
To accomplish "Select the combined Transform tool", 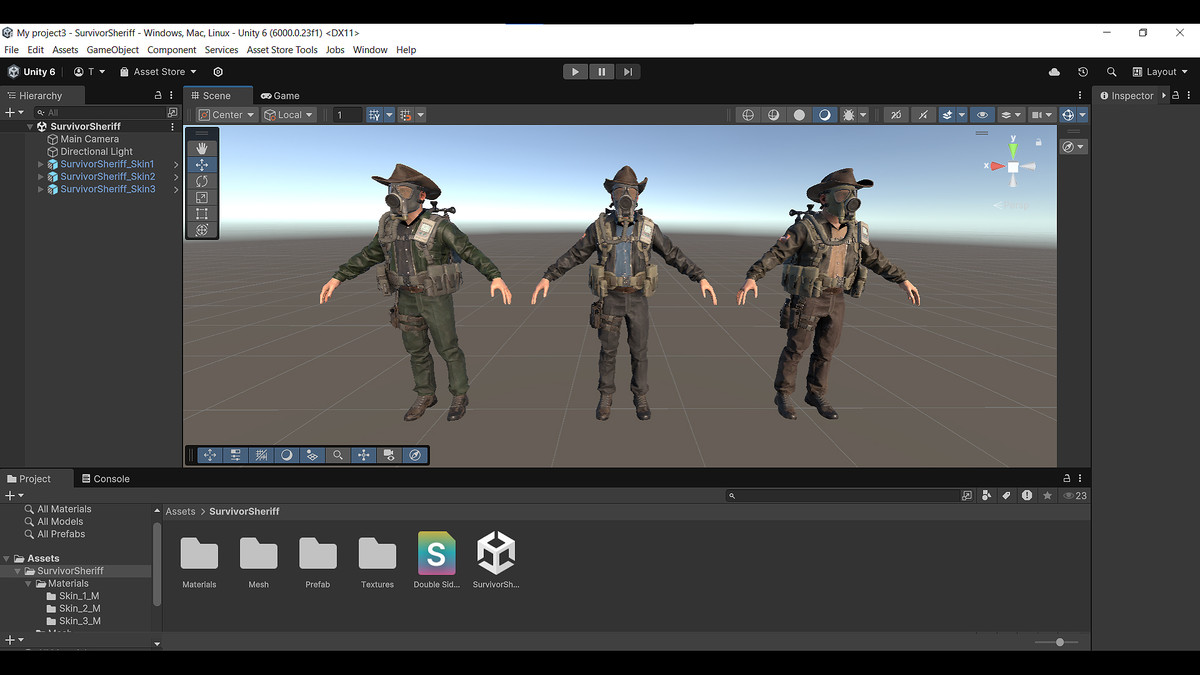I will pos(201,230).
